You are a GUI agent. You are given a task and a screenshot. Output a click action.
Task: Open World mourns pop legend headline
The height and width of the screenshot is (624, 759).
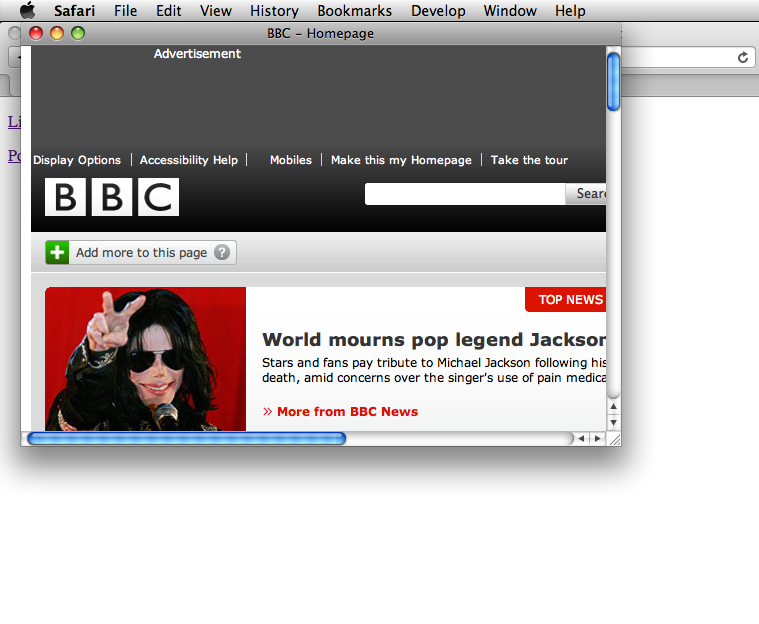coord(434,339)
